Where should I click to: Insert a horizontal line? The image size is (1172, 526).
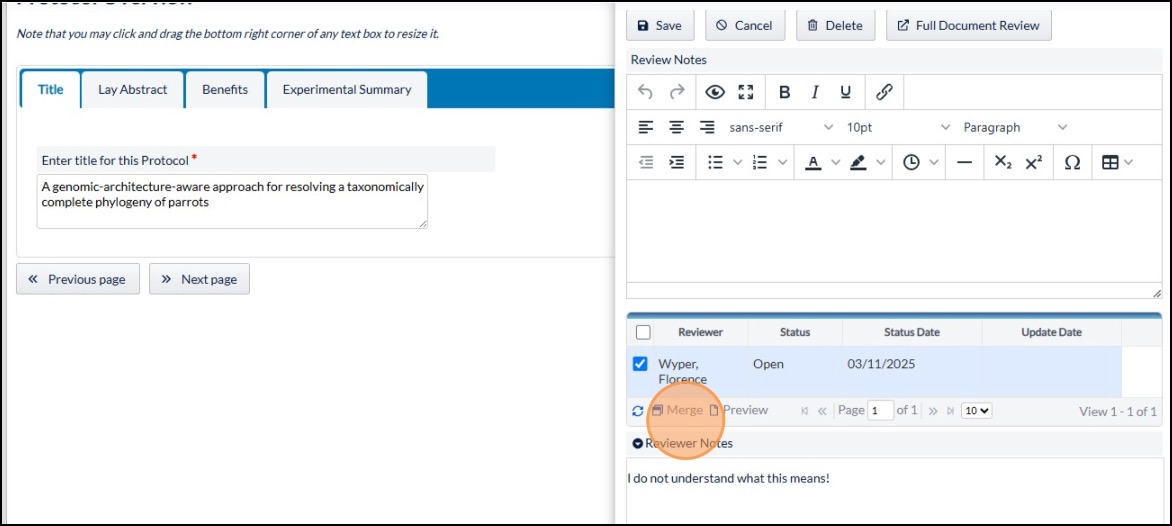point(964,162)
